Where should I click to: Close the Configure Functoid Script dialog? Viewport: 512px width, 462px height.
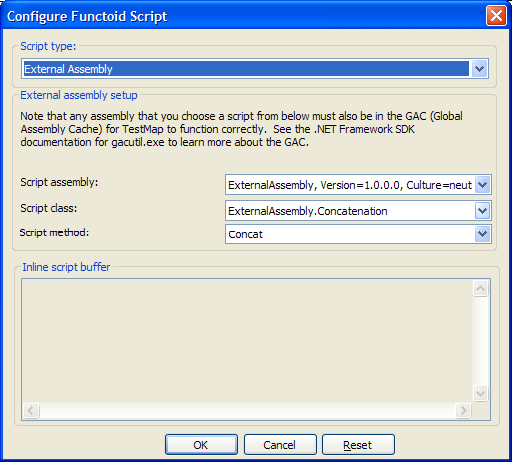pyautogui.click(x=496, y=16)
